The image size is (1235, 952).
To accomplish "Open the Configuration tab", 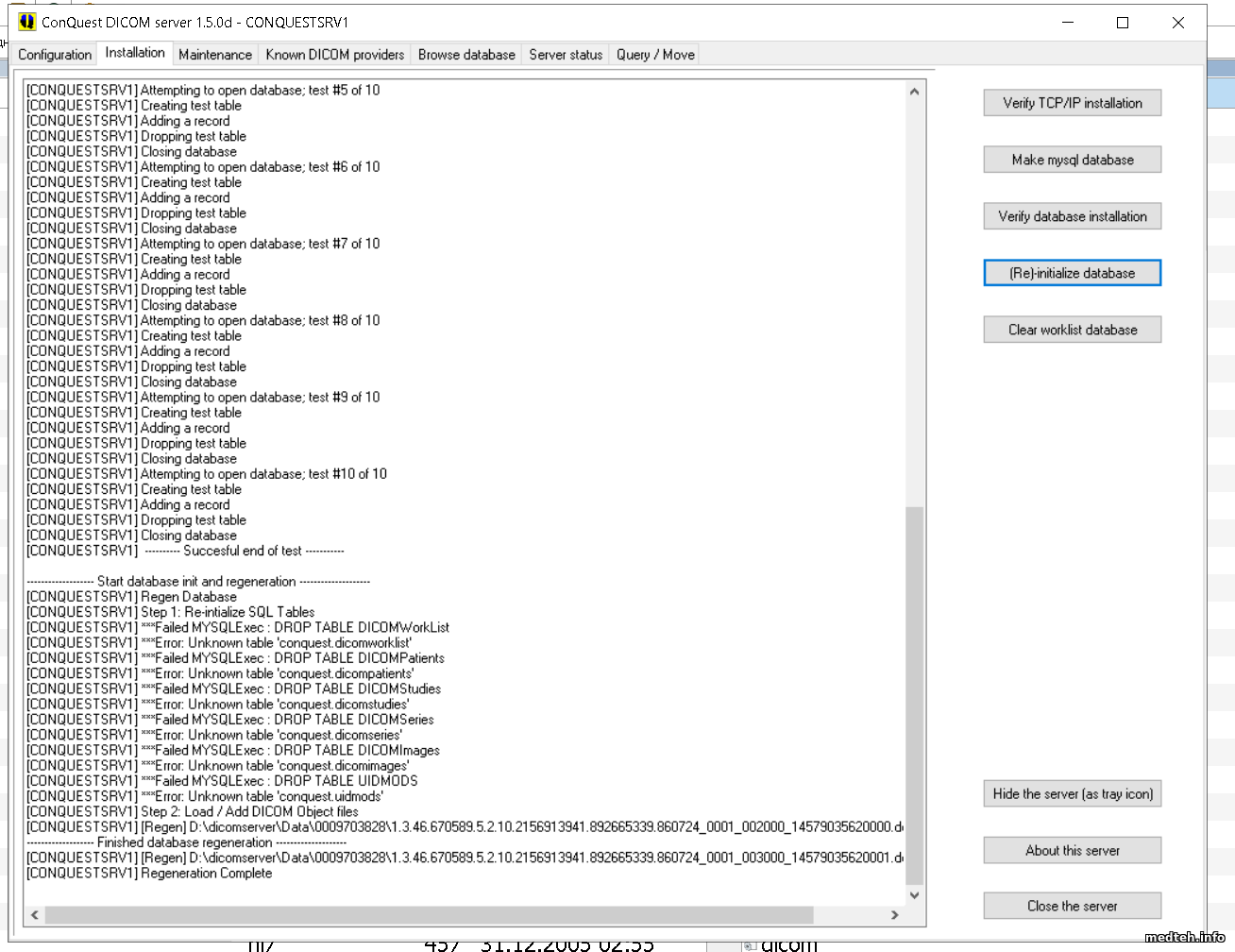I will coord(55,55).
